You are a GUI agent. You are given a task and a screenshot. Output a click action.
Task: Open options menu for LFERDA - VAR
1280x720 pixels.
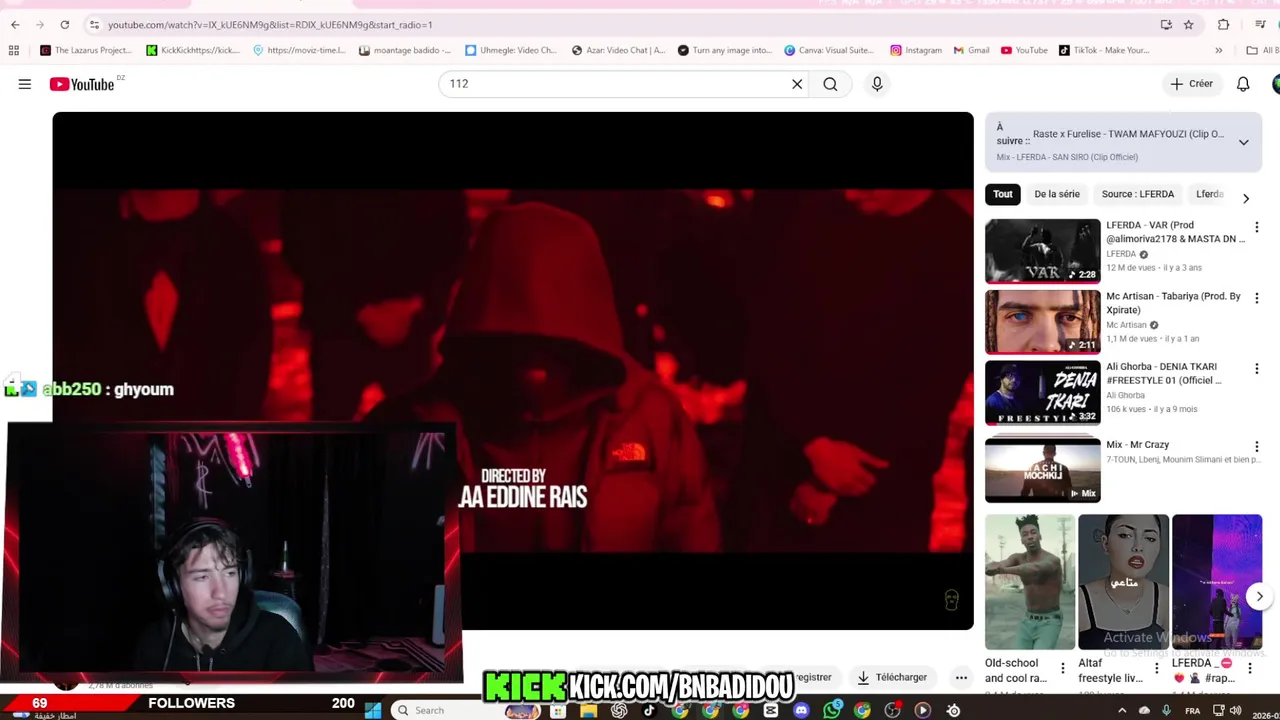click(1256, 228)
